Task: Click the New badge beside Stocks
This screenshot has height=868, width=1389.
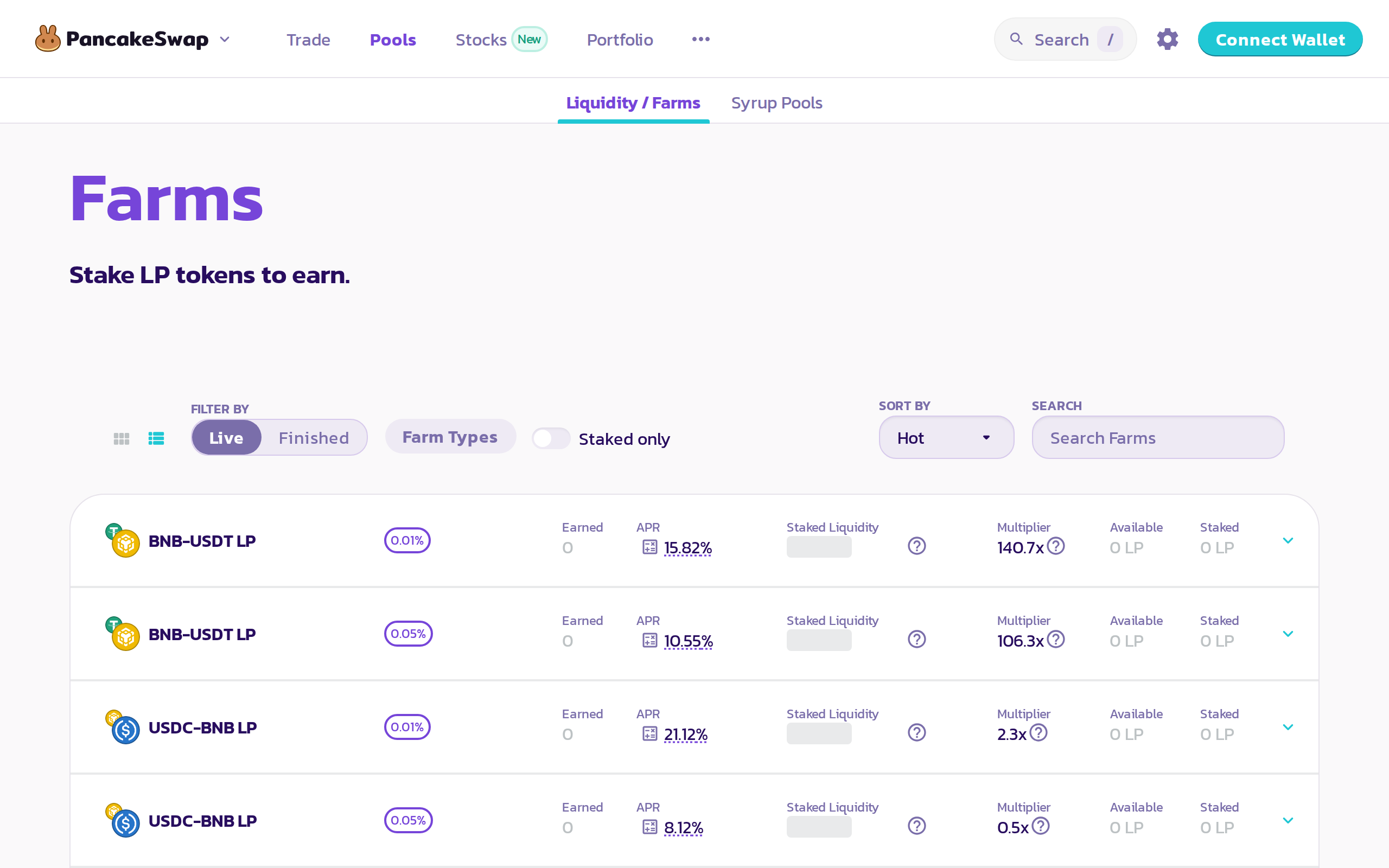Action: (528, 39)
